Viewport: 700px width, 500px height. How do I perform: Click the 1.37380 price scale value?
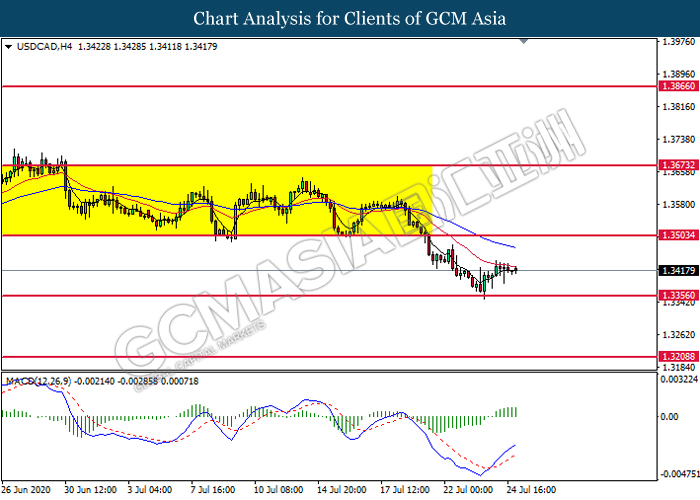[679, 140]
